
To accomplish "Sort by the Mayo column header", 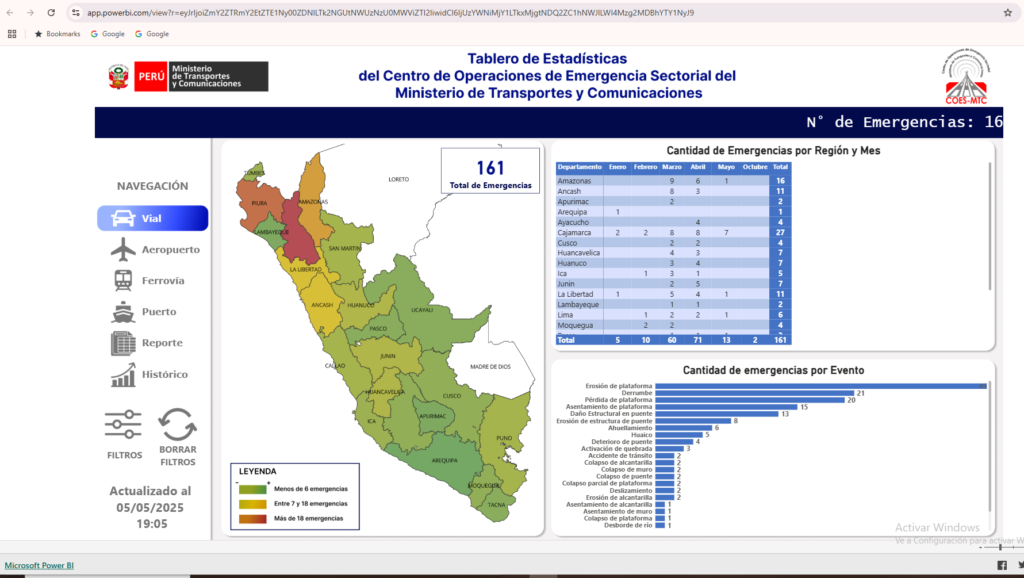I will pyautogui.click(x=726, y=167).
